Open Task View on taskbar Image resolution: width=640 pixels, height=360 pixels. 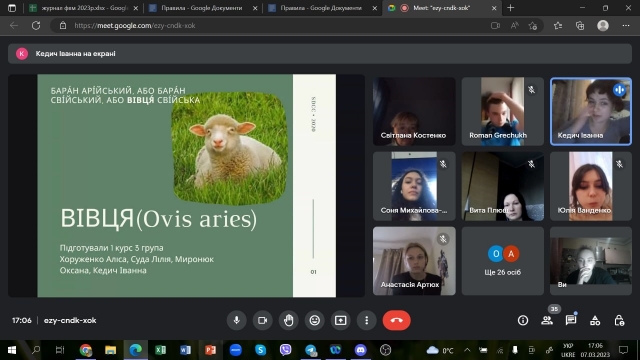(60, 350)
